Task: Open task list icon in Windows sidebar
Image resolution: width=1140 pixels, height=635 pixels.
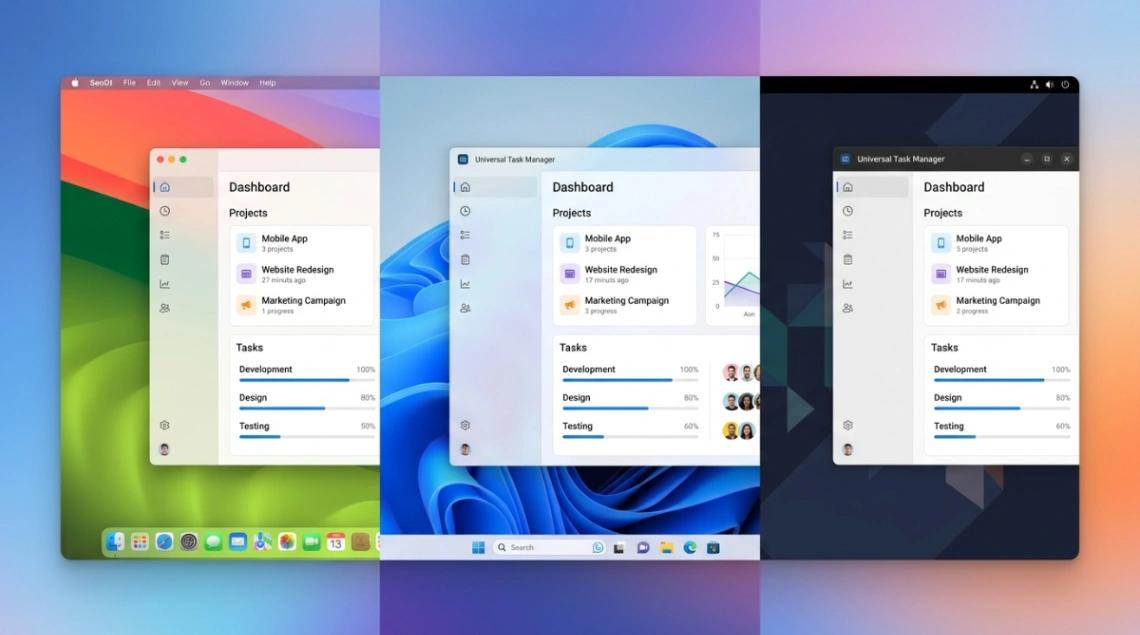Action: coord(465,235)
